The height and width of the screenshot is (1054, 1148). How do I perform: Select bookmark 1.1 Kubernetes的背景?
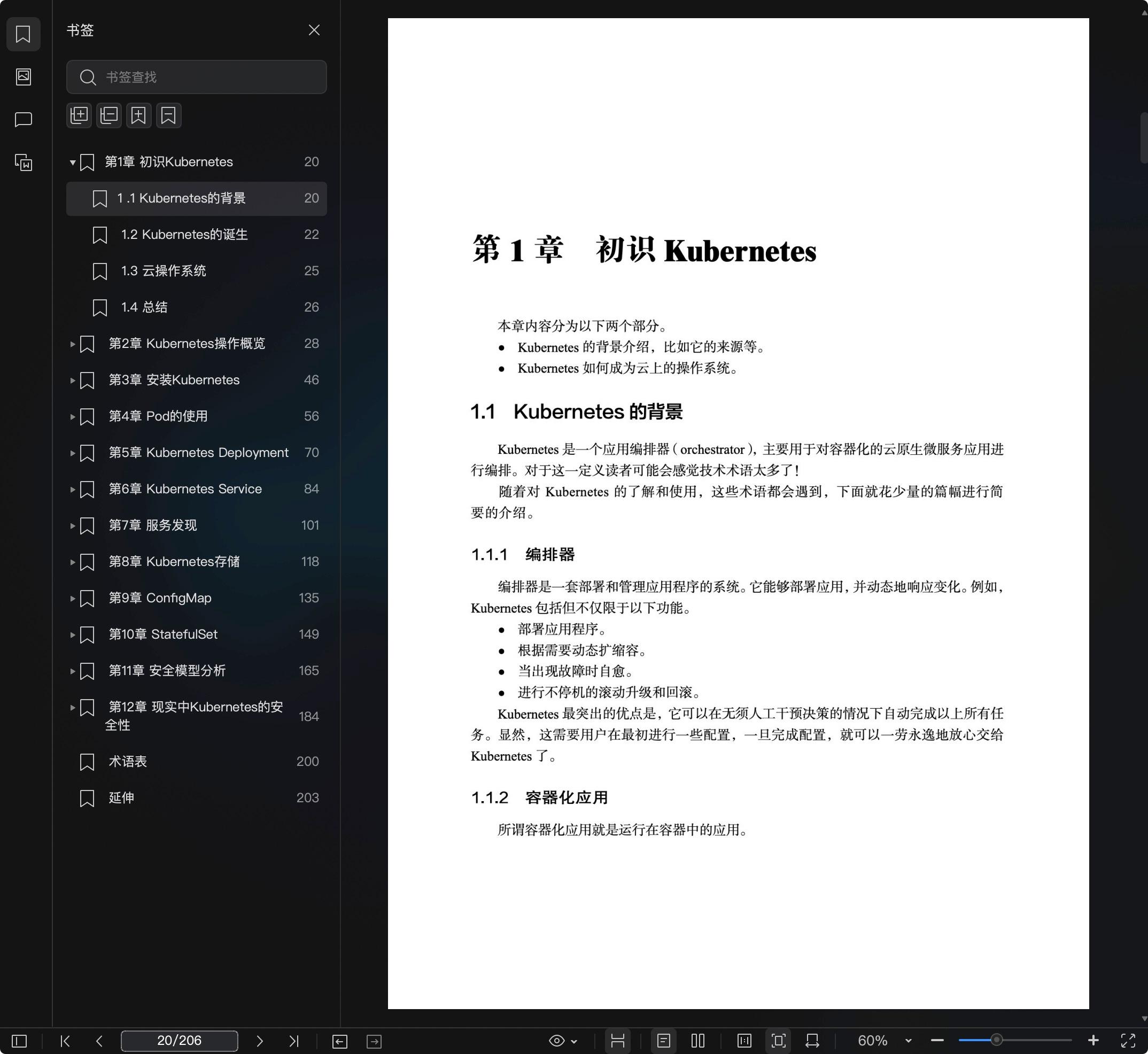197,198
